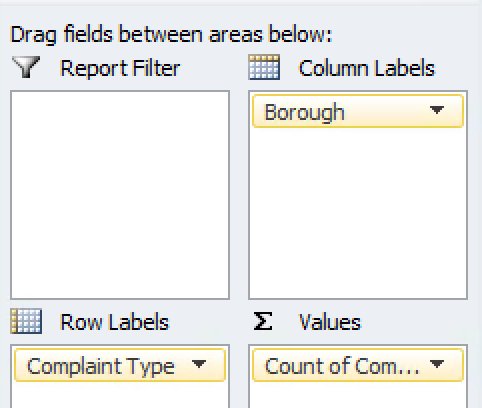The image size is (482, 408).
Task: Click the Values heading text
Action: (330, 322)
